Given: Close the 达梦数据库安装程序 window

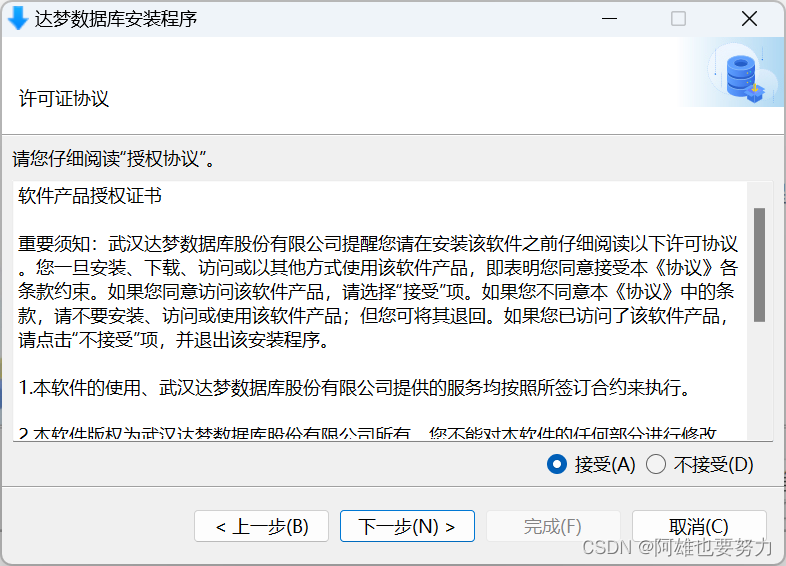Looking at the screenshot, I should tap(749, 19).
